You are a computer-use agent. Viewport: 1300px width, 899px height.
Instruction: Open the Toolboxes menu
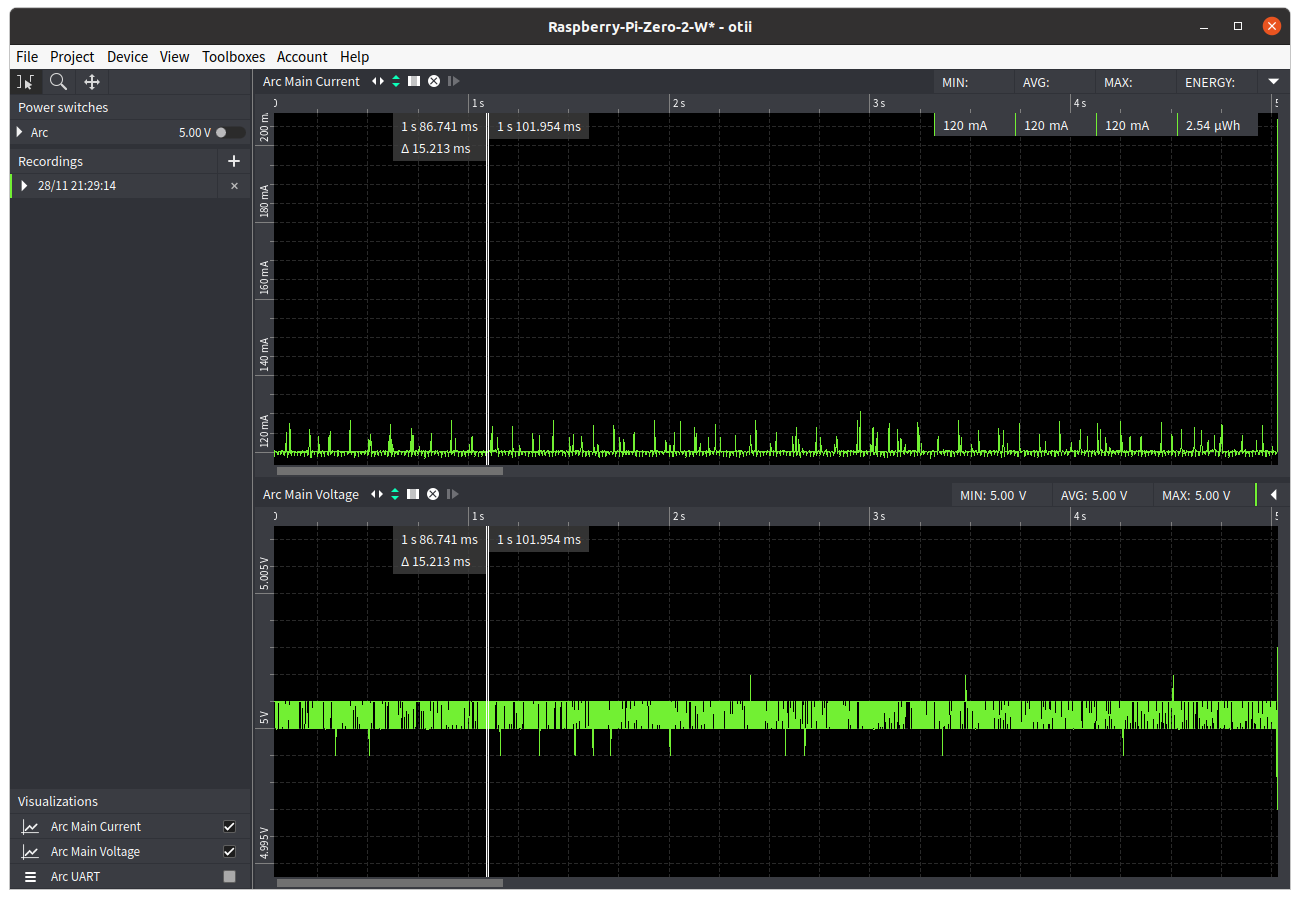(x=234, y=57)
